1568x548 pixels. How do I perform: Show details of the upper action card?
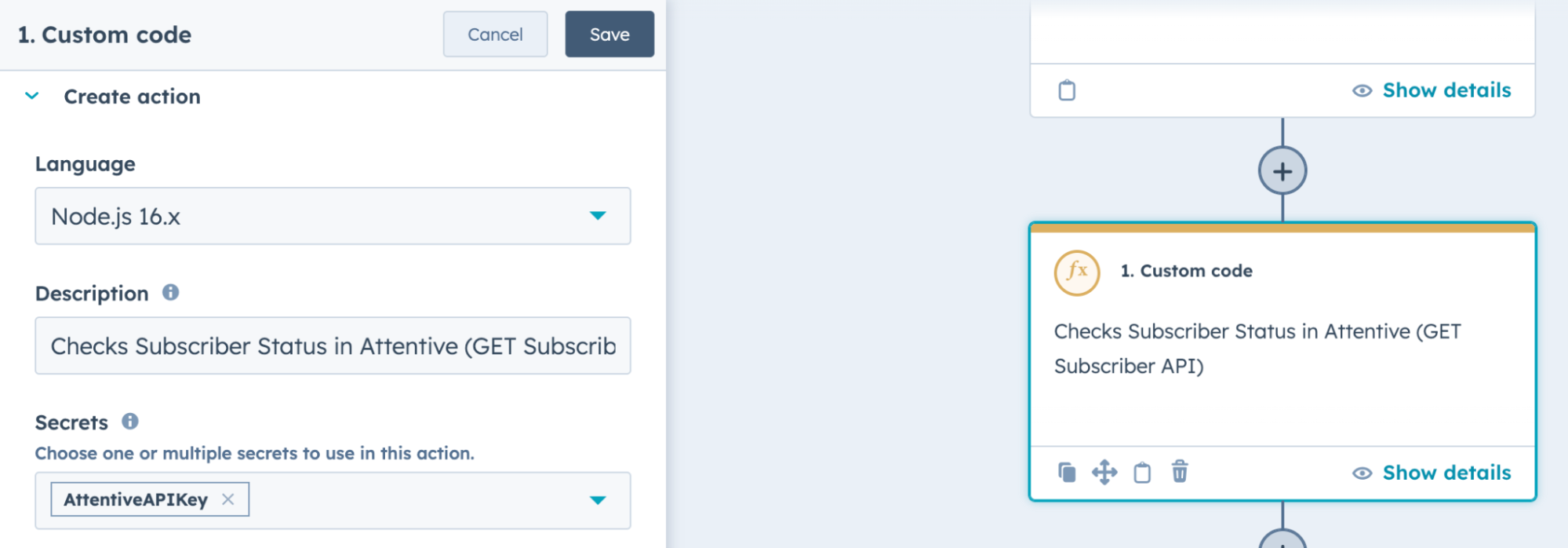[1432, 90]
